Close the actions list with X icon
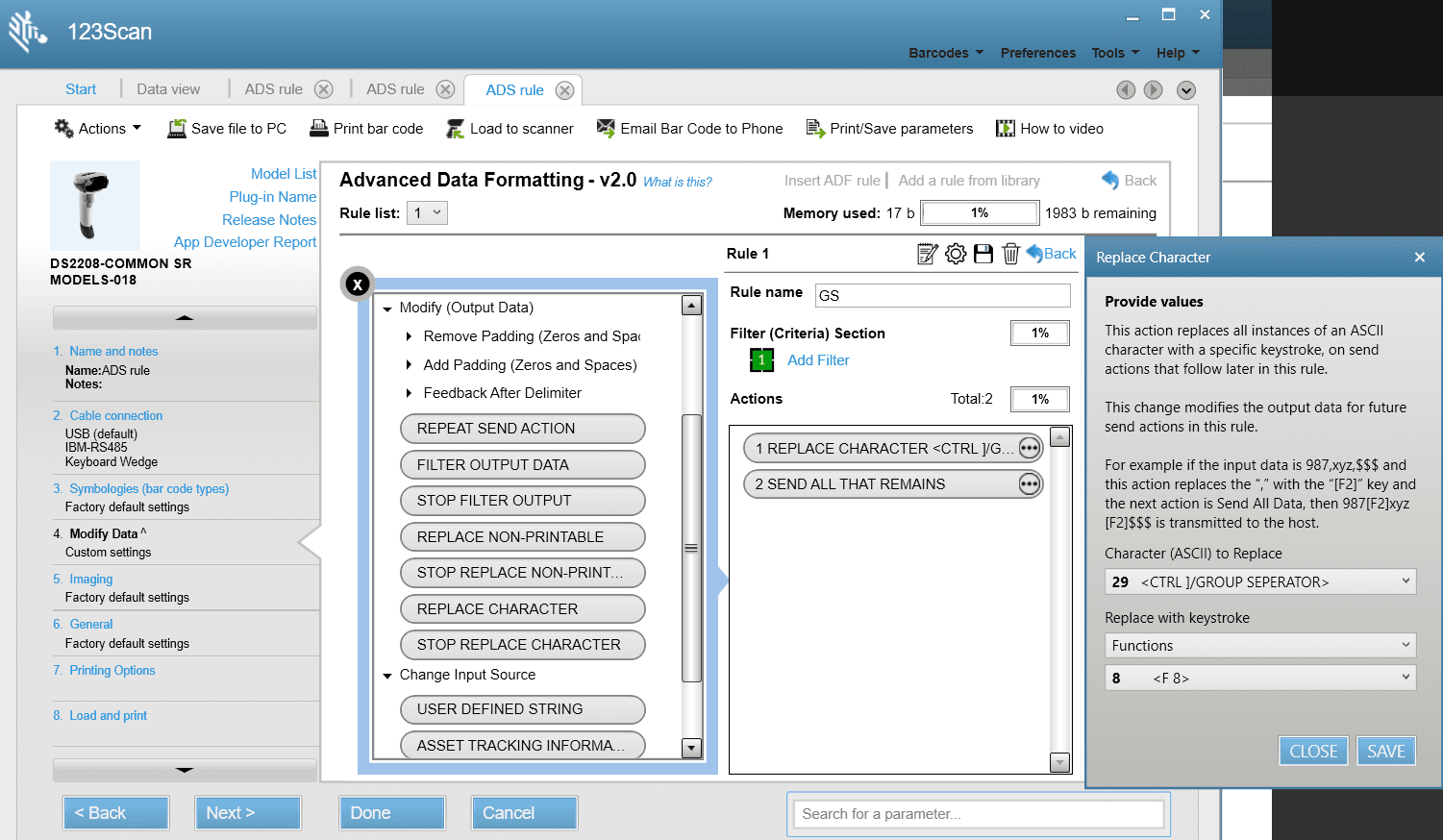 coord(358,284)
